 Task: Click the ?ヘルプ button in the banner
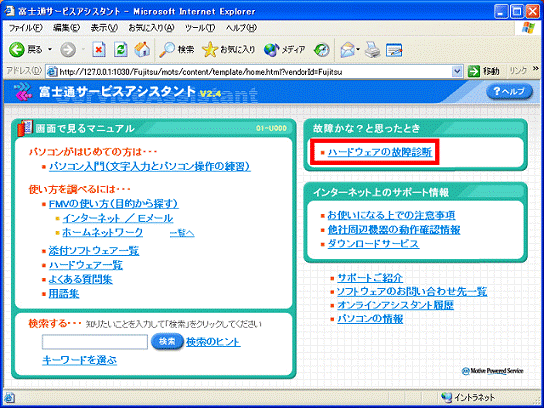tap(509, 92)
